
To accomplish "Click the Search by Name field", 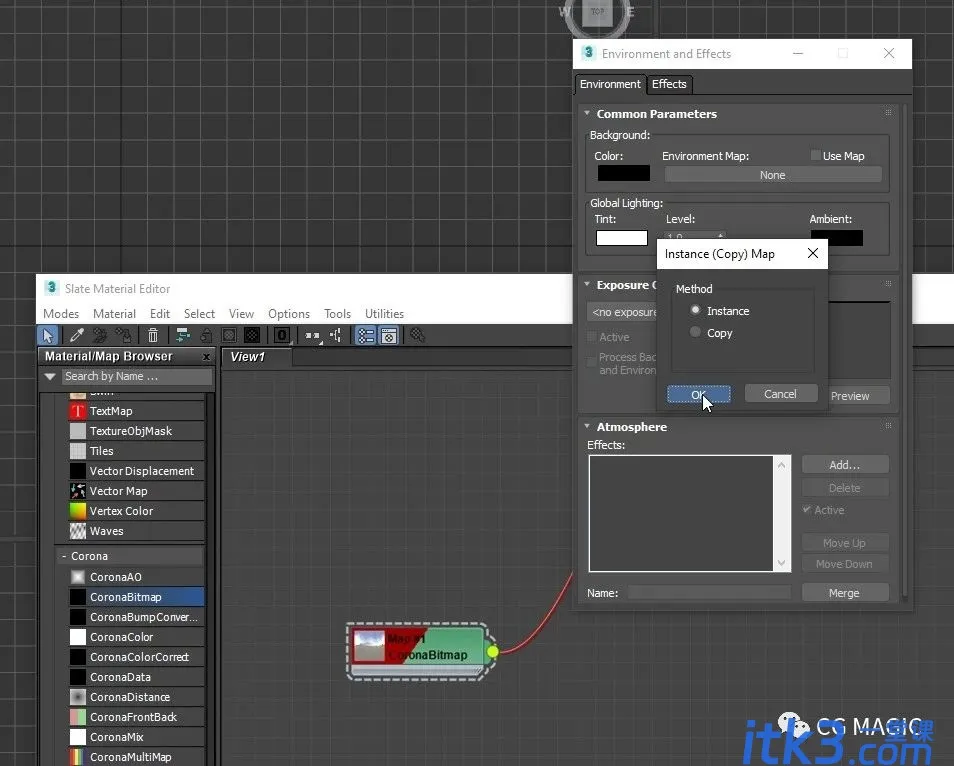I will [x=137, y=377].
